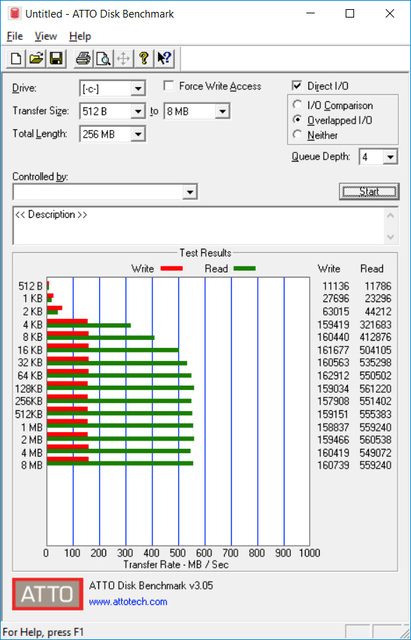
Task: Click inside the Description text box
Action: [199, 226]
